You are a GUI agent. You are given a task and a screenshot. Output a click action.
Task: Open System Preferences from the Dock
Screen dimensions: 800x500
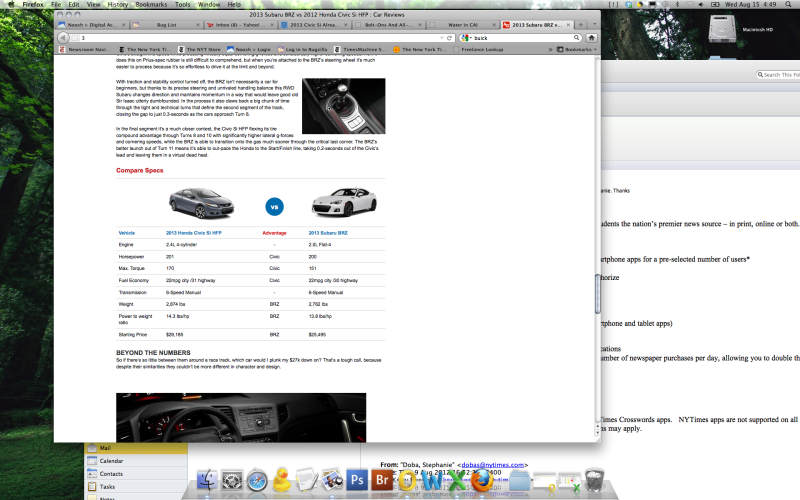pyautogui.click(x=232, y=481)
